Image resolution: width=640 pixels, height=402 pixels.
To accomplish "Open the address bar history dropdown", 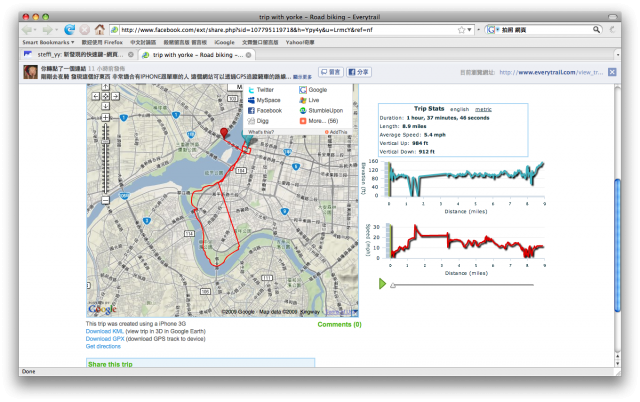I will point(469,30).
